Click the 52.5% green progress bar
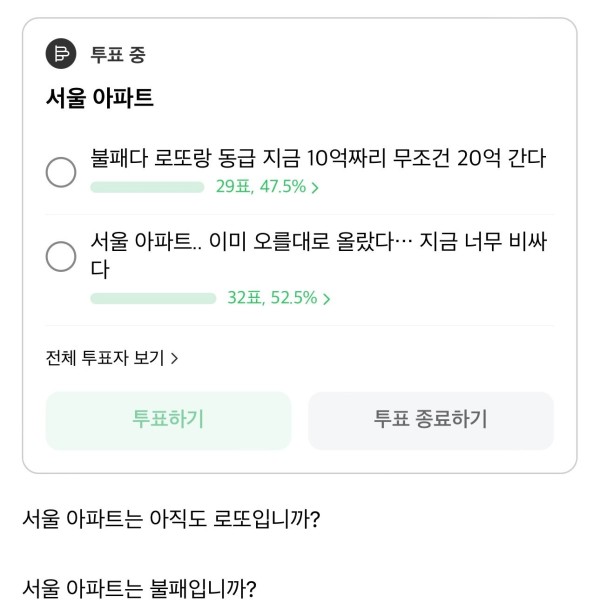The height and width of the screenshot is (610, 600). point(153,298)
